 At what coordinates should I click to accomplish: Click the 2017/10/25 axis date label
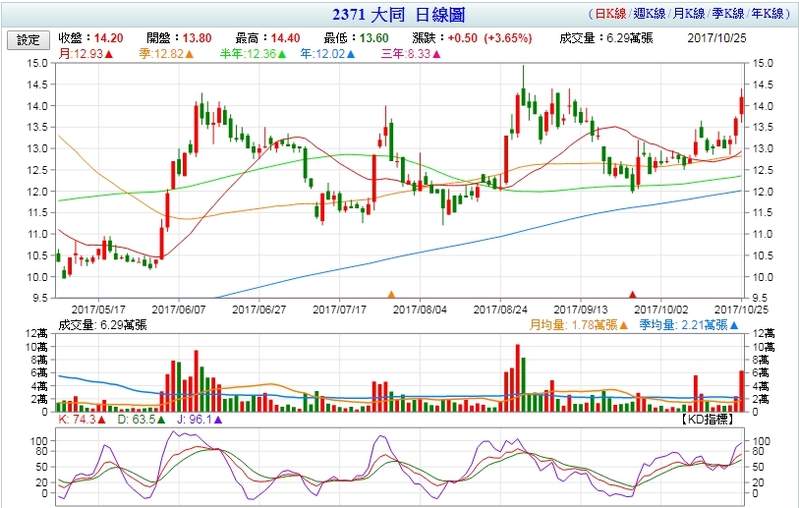[x=741, y=309]
